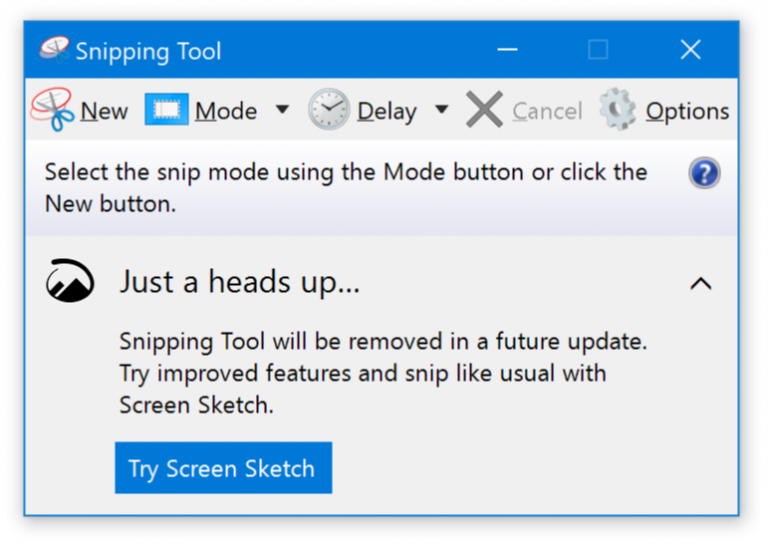Click the Snipping Tool title bar icon
The image size is (768, 545).
point(54,50)
